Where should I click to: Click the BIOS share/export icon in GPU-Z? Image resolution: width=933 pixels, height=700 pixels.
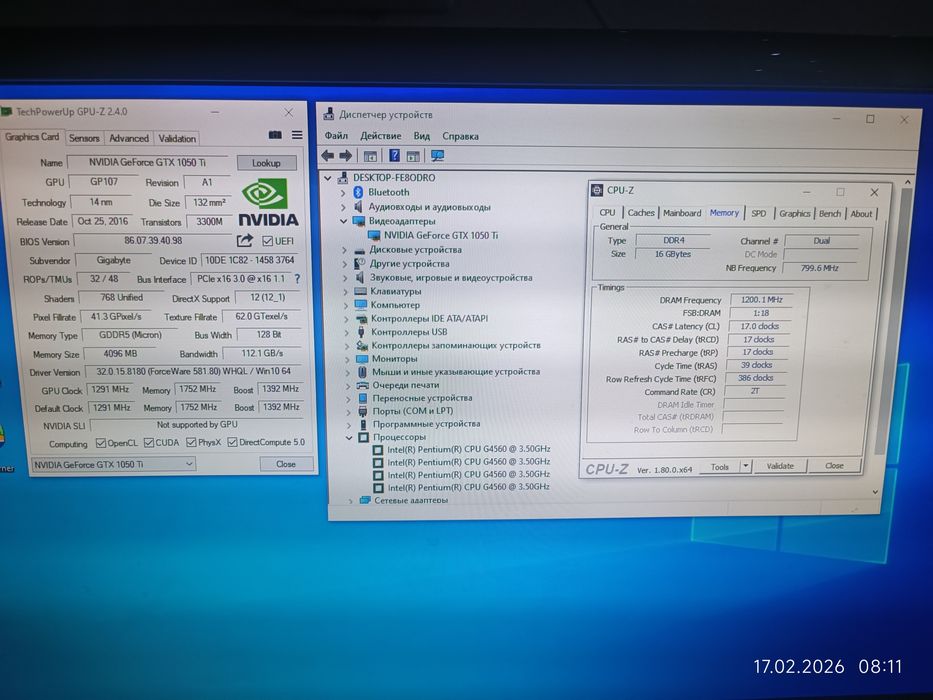pos(245,240)
